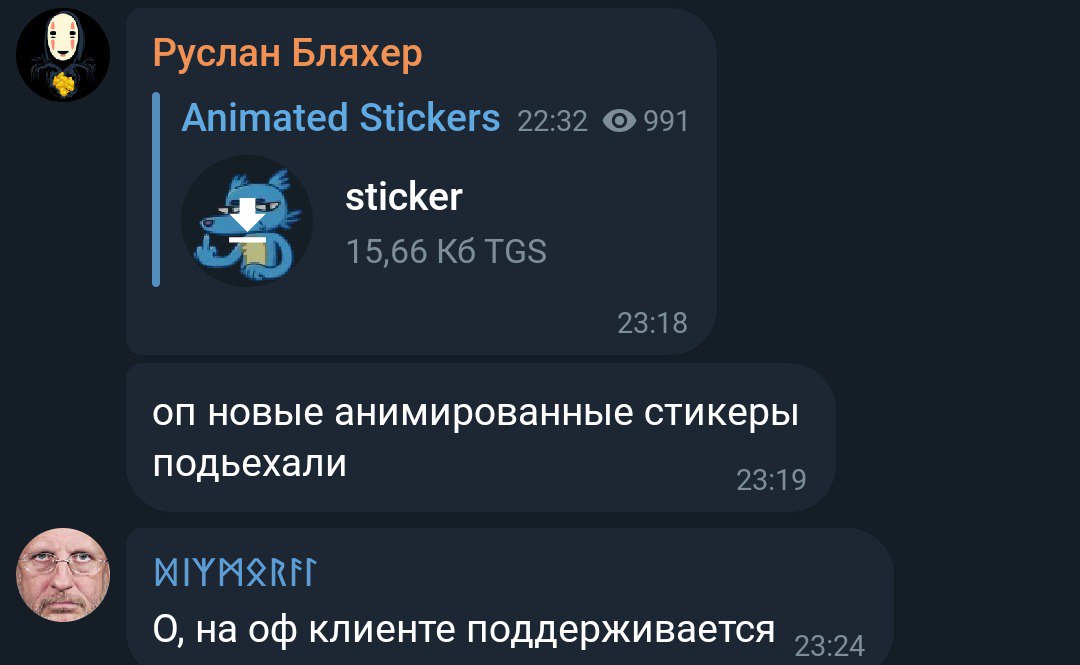Screen dimensions: 1080x665
Task: Click the 23:19 message timestamp
Action: tap(771, 480)
